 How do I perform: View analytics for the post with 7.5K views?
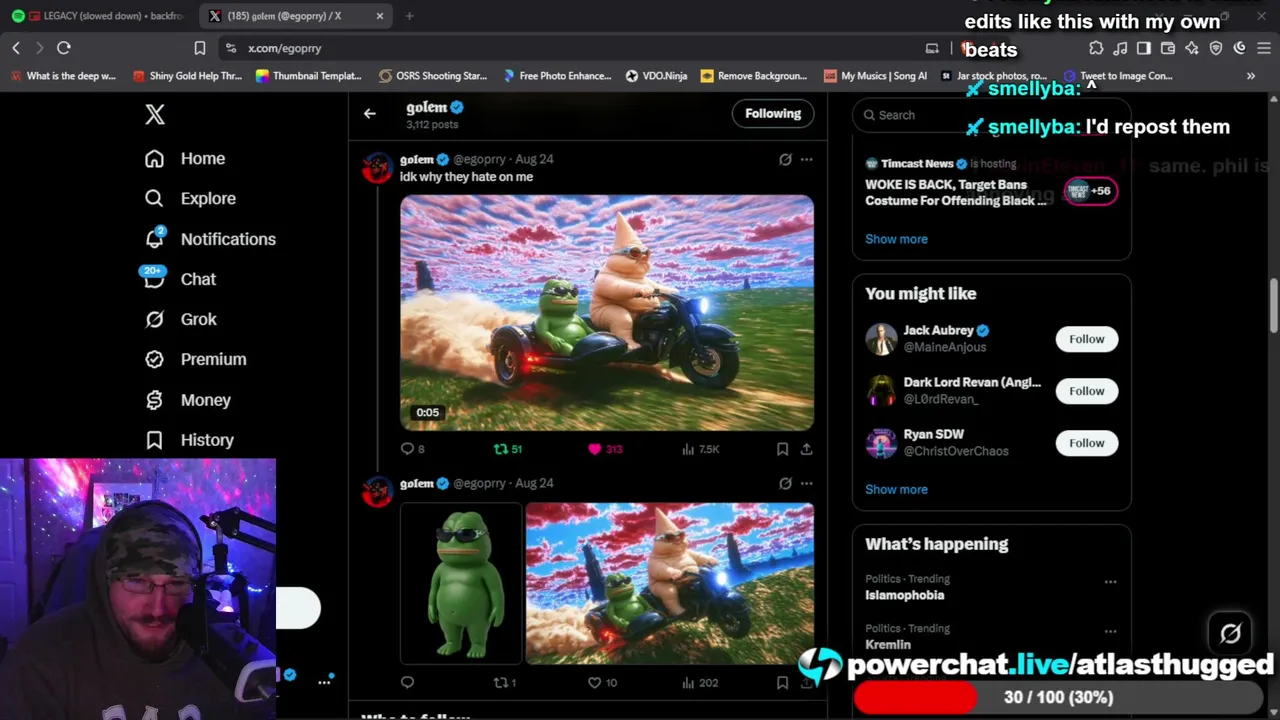click(700, 449)
